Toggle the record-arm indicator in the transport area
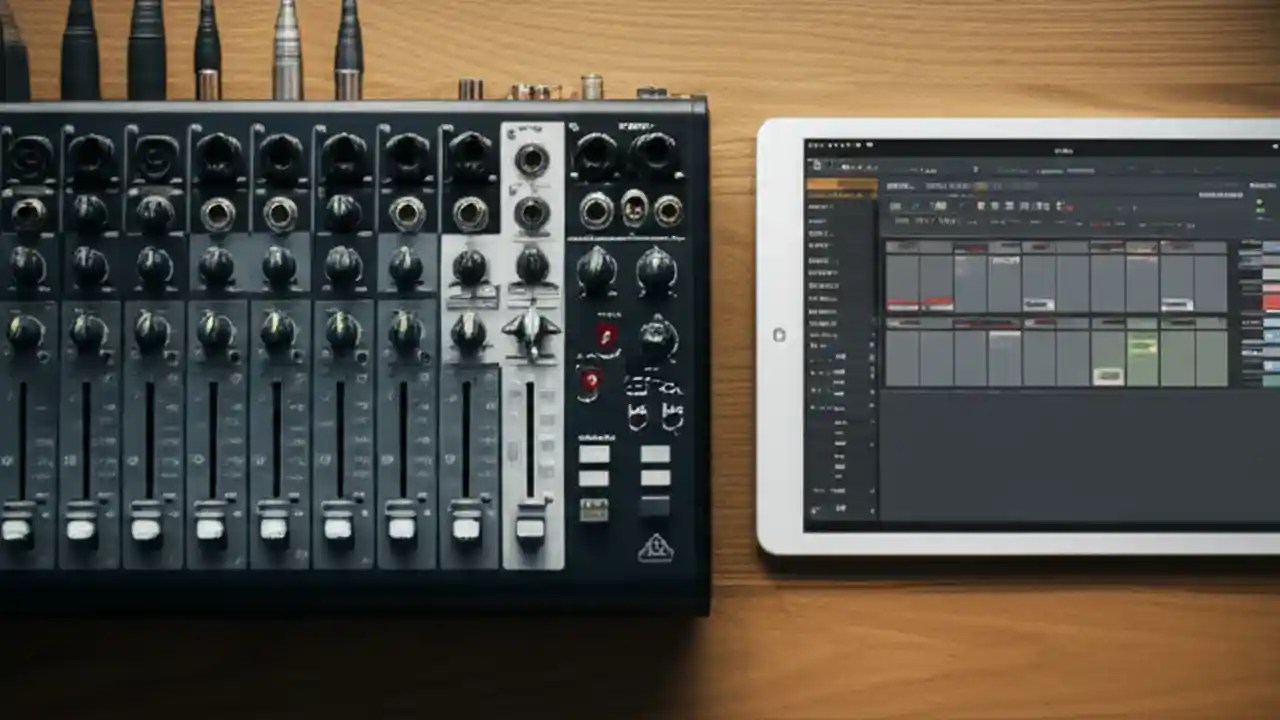The width and height of the screenshot is (1280, 720). click(1070, 206)
